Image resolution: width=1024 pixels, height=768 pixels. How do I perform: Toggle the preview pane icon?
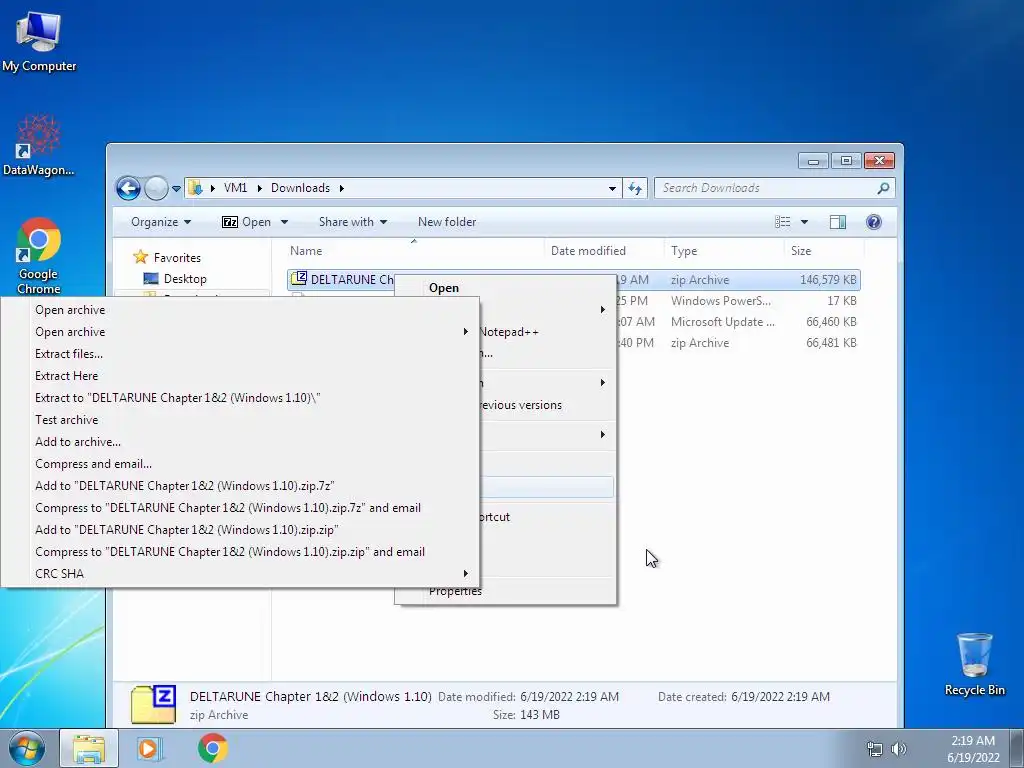point(838,222)
